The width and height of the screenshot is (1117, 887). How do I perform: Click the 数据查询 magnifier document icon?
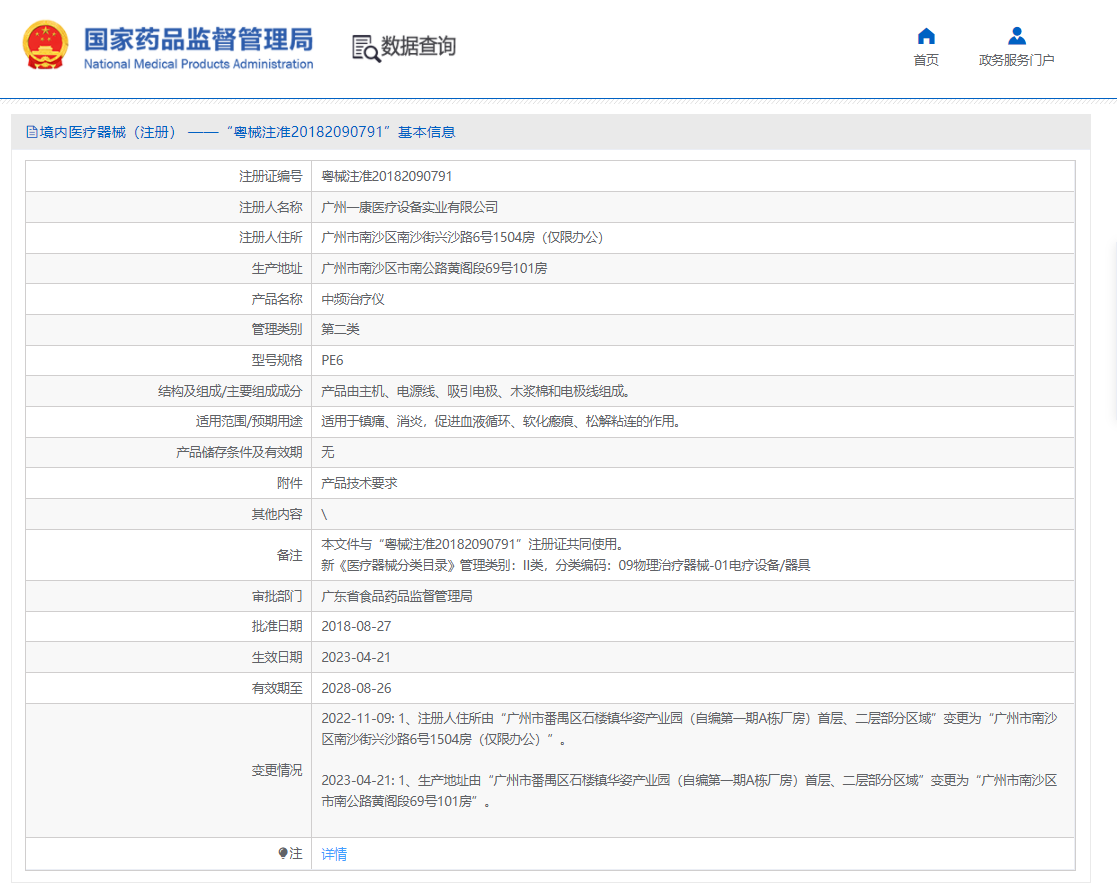pos(366,47)
